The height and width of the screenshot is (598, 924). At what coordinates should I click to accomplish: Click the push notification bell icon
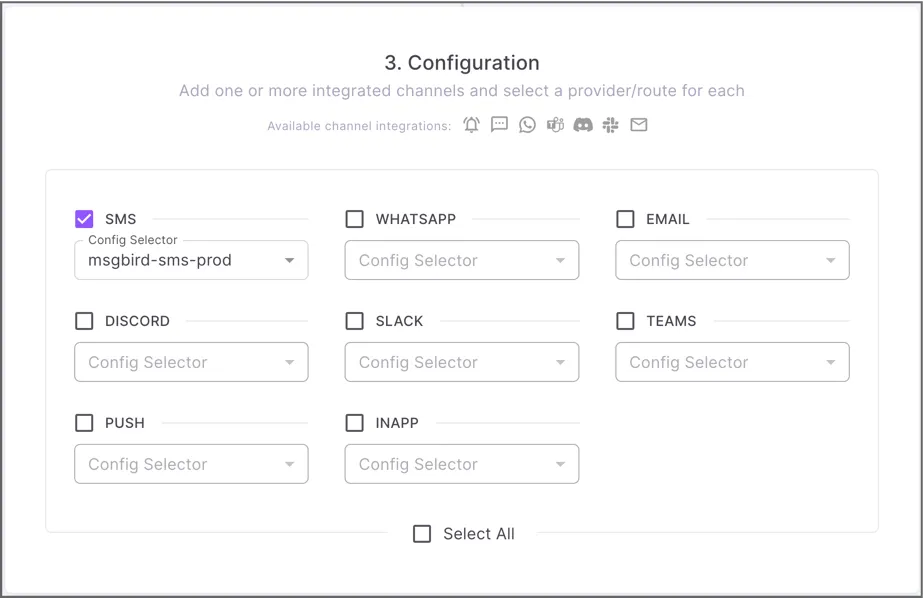coord(471,125)
